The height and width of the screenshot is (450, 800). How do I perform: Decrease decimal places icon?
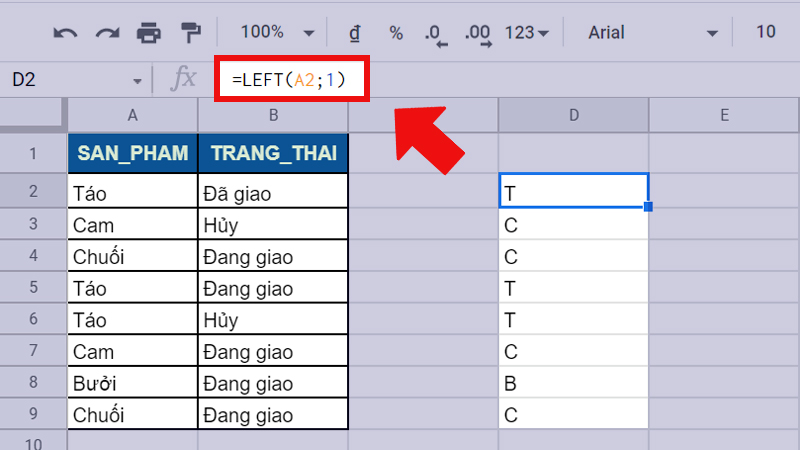click(x=435, y=34)
